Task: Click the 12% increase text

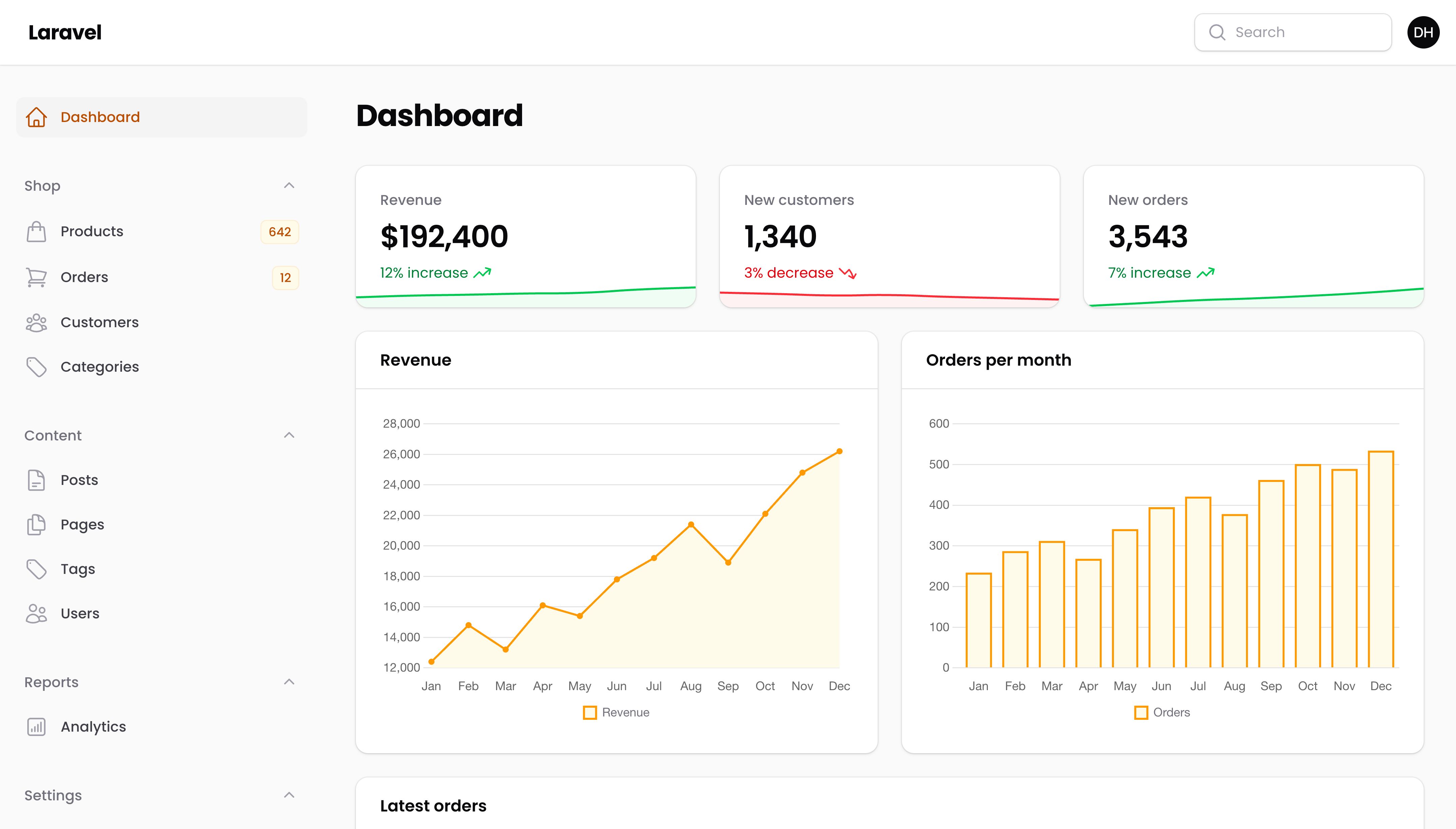Action: [x=424, y=273]
